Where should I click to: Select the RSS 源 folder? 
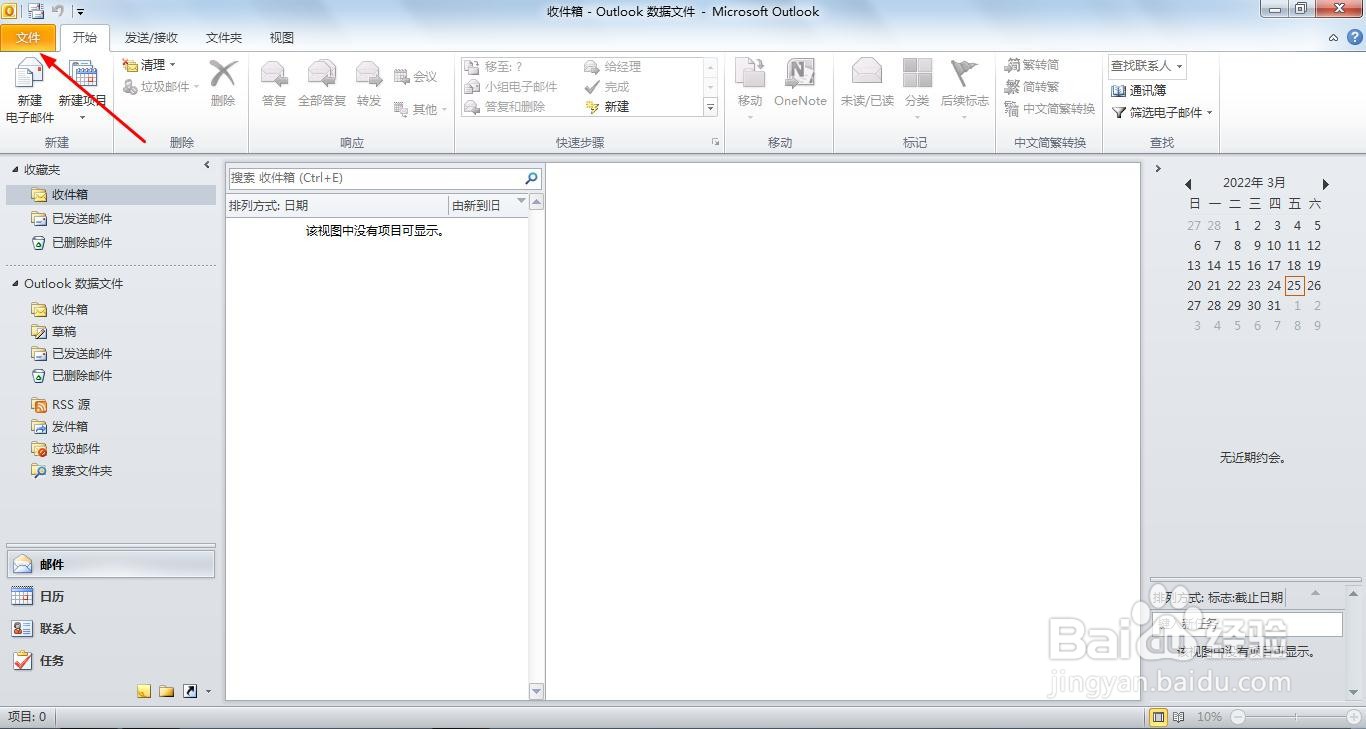coord(61,404)
